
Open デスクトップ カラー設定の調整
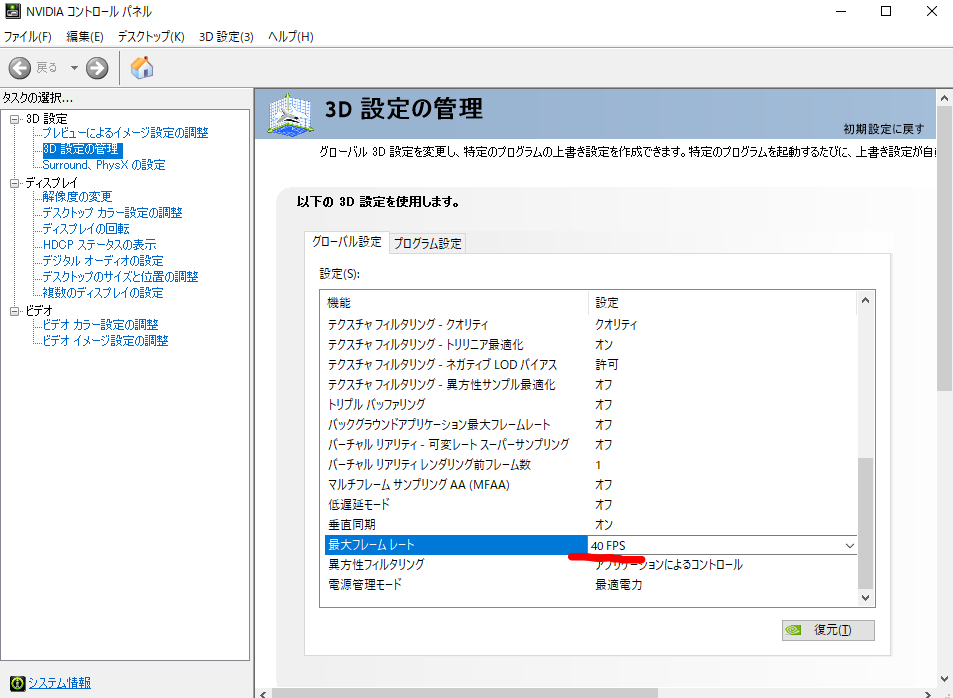coord(112,213)
